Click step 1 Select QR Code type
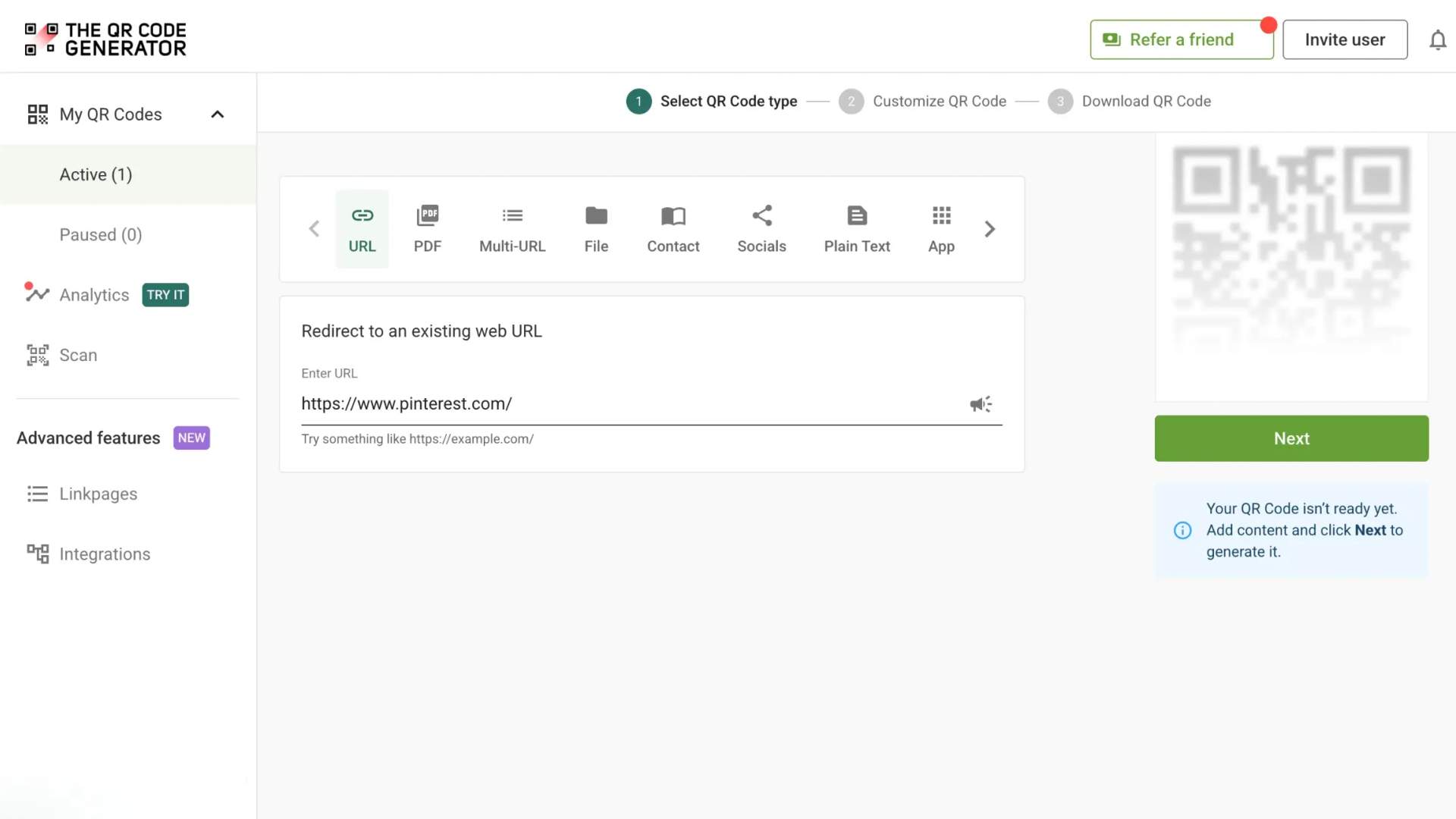Image resolution: width=1456 pixels, height=819 pixels. 711,102
